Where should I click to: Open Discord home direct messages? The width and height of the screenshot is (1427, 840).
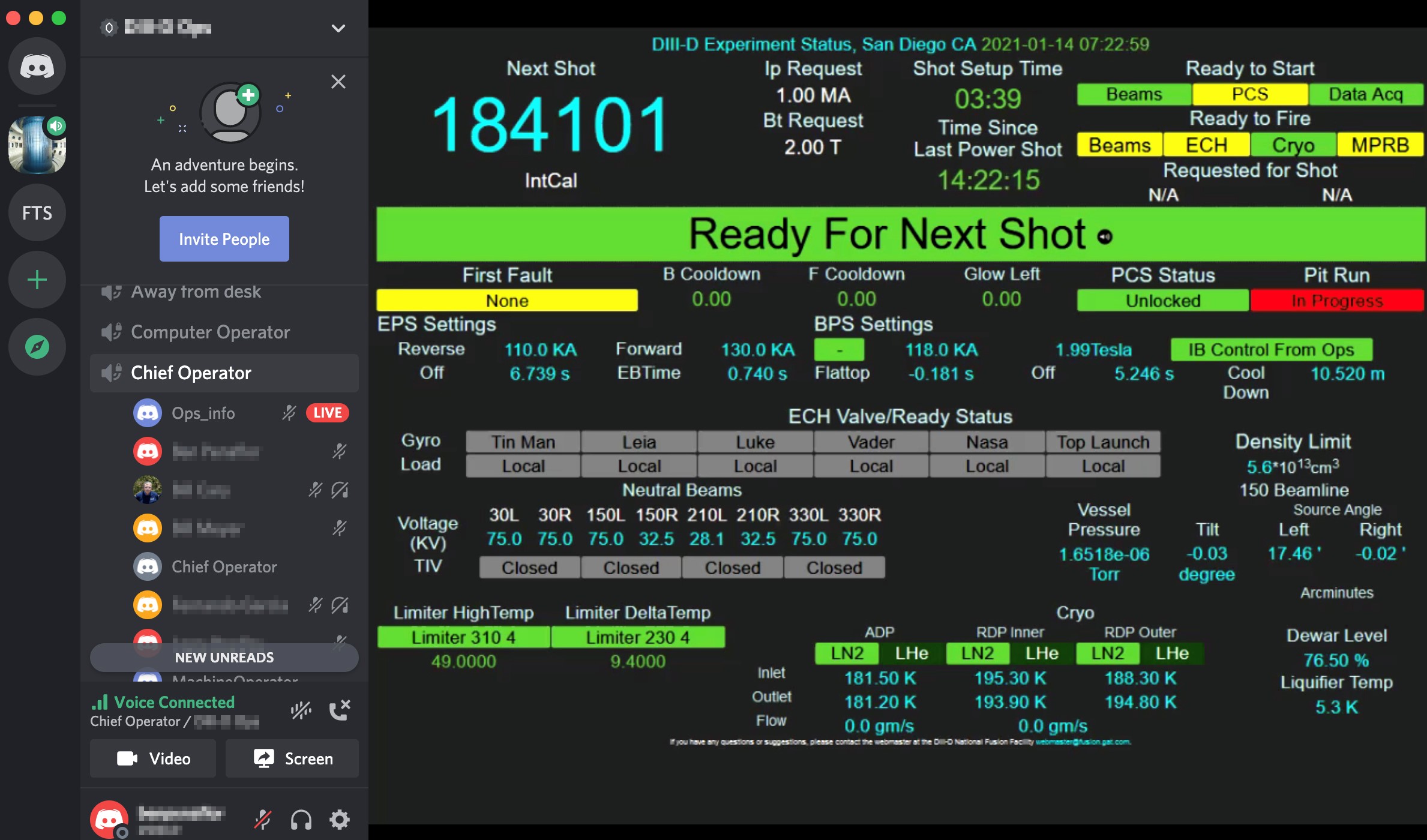coord(37,66)
